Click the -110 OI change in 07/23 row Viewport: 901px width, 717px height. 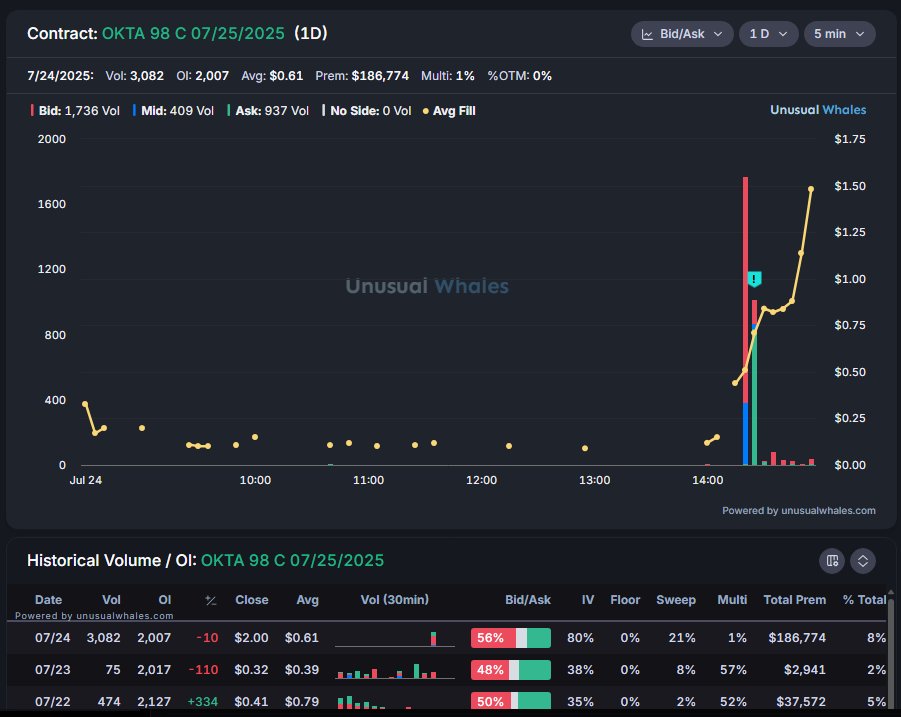click(203, 670)
